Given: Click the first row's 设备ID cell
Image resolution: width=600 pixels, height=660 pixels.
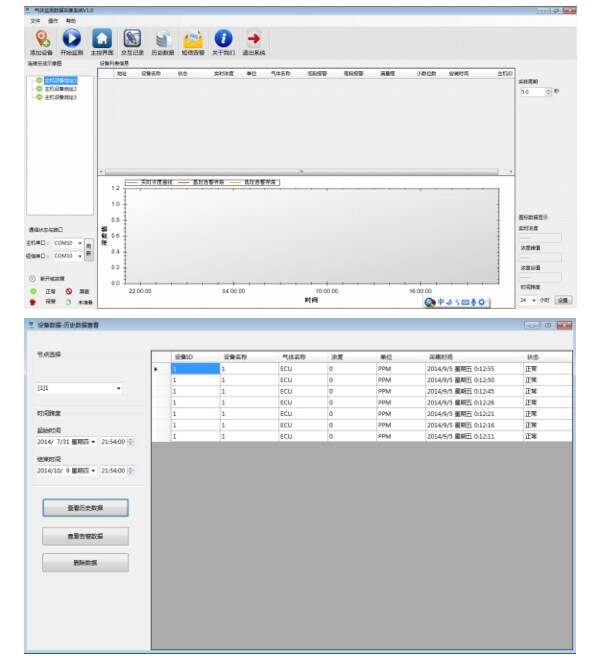Looking at the screenshot, I should click(x=194, y=368).
